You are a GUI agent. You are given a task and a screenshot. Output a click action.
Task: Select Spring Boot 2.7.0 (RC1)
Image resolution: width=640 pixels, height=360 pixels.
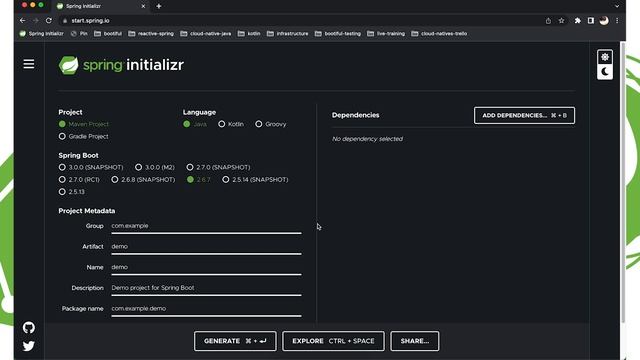pos(62,180)
